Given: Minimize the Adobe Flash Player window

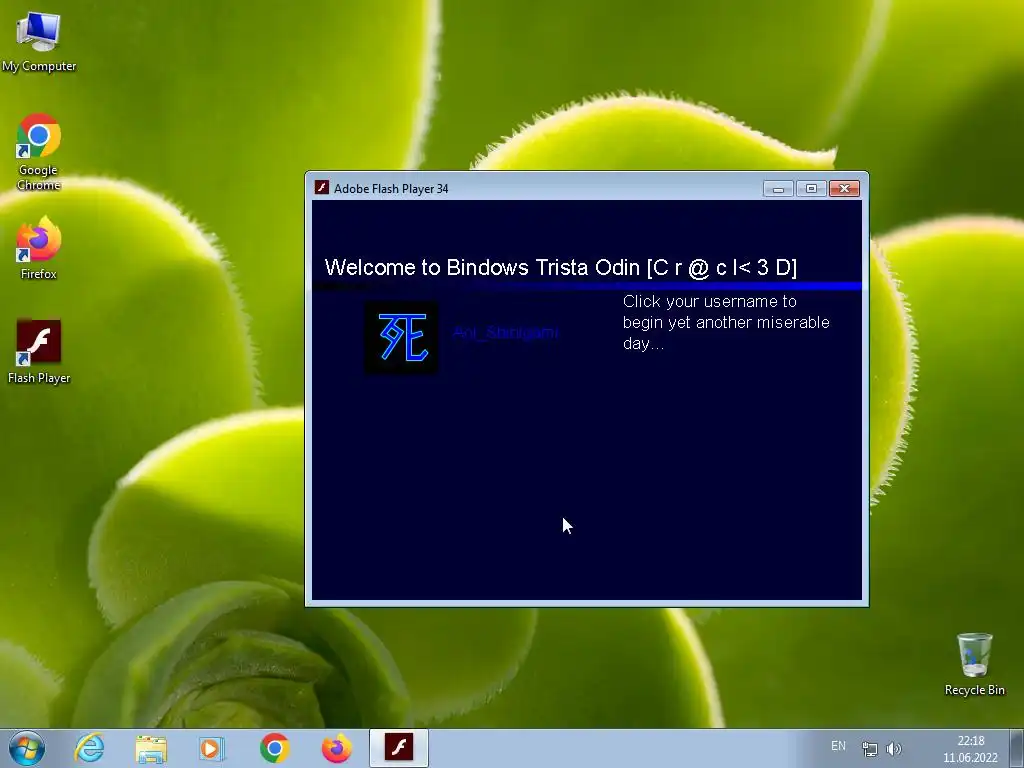Looking at the screenshot, I should pos(778,189).
